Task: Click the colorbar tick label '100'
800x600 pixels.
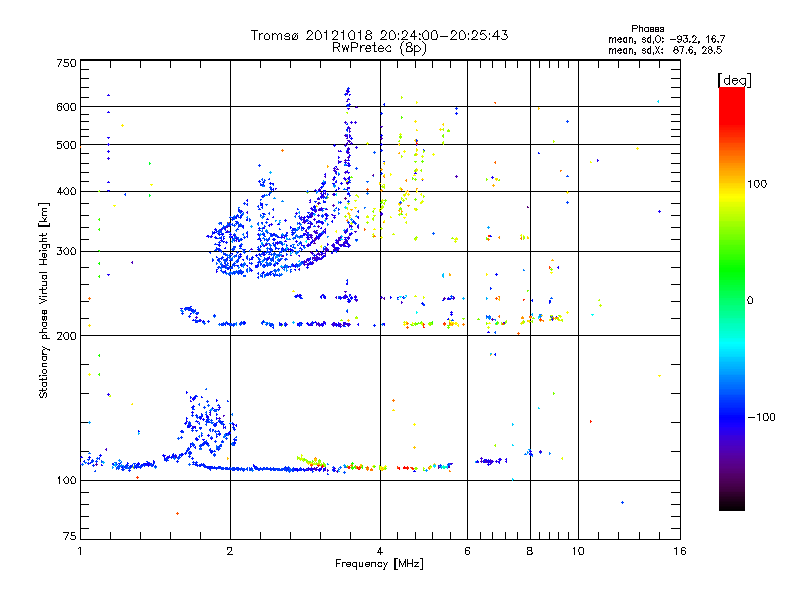Action: pyautogui.click(x=757, y=184)
